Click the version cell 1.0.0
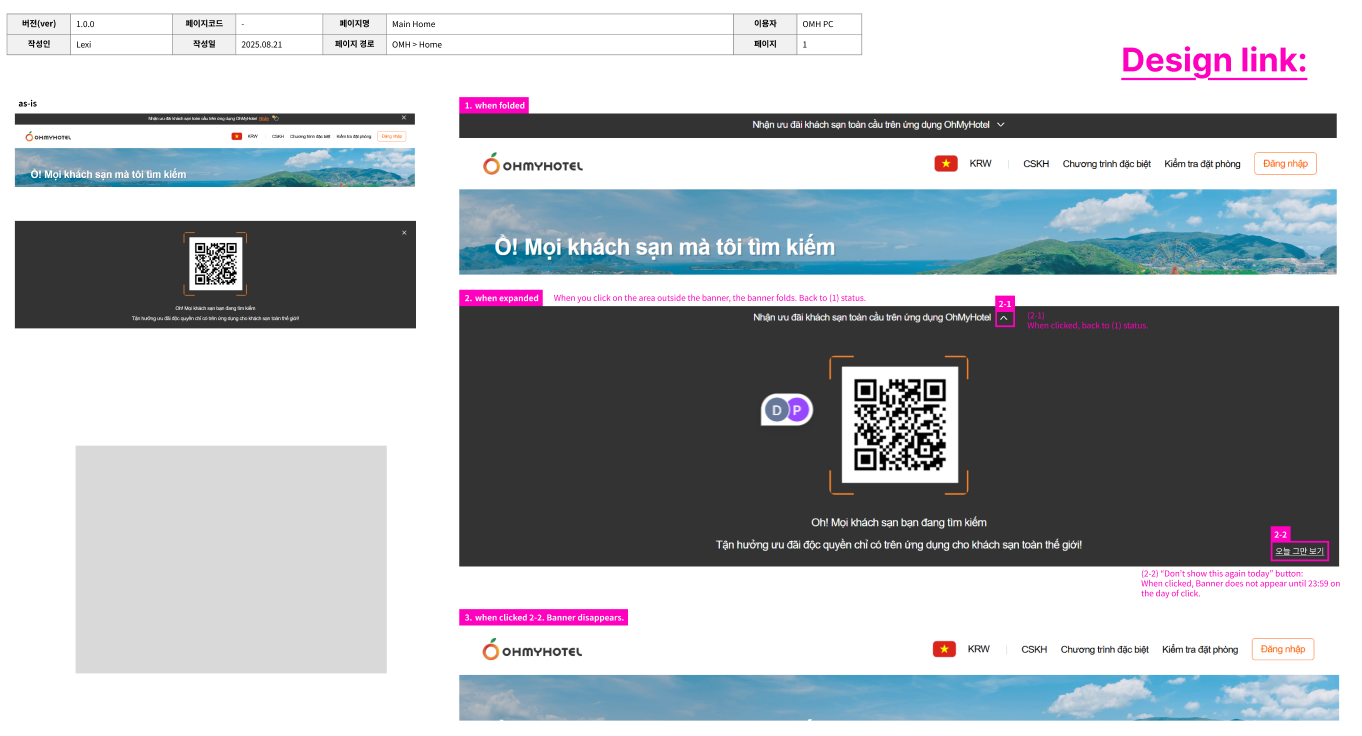 [121, 24]
